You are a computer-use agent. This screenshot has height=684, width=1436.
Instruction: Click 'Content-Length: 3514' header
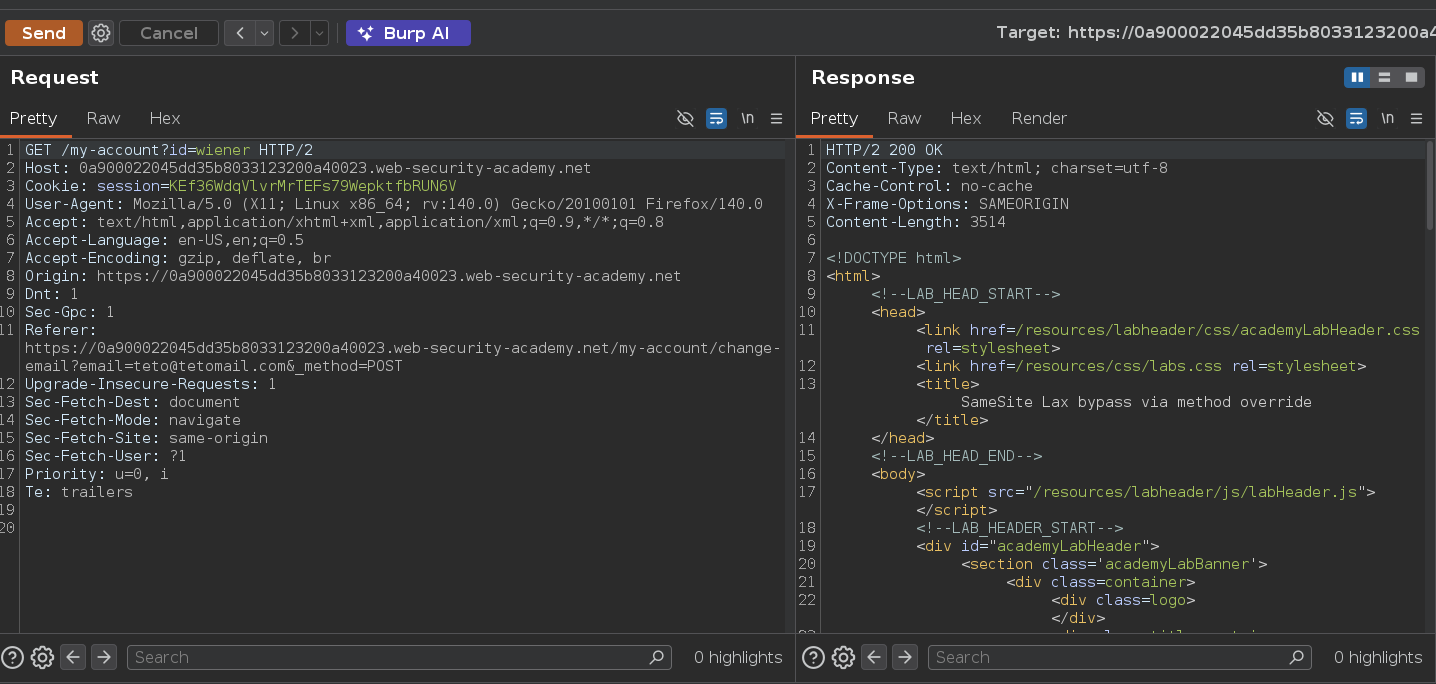[x=915, y=222]
